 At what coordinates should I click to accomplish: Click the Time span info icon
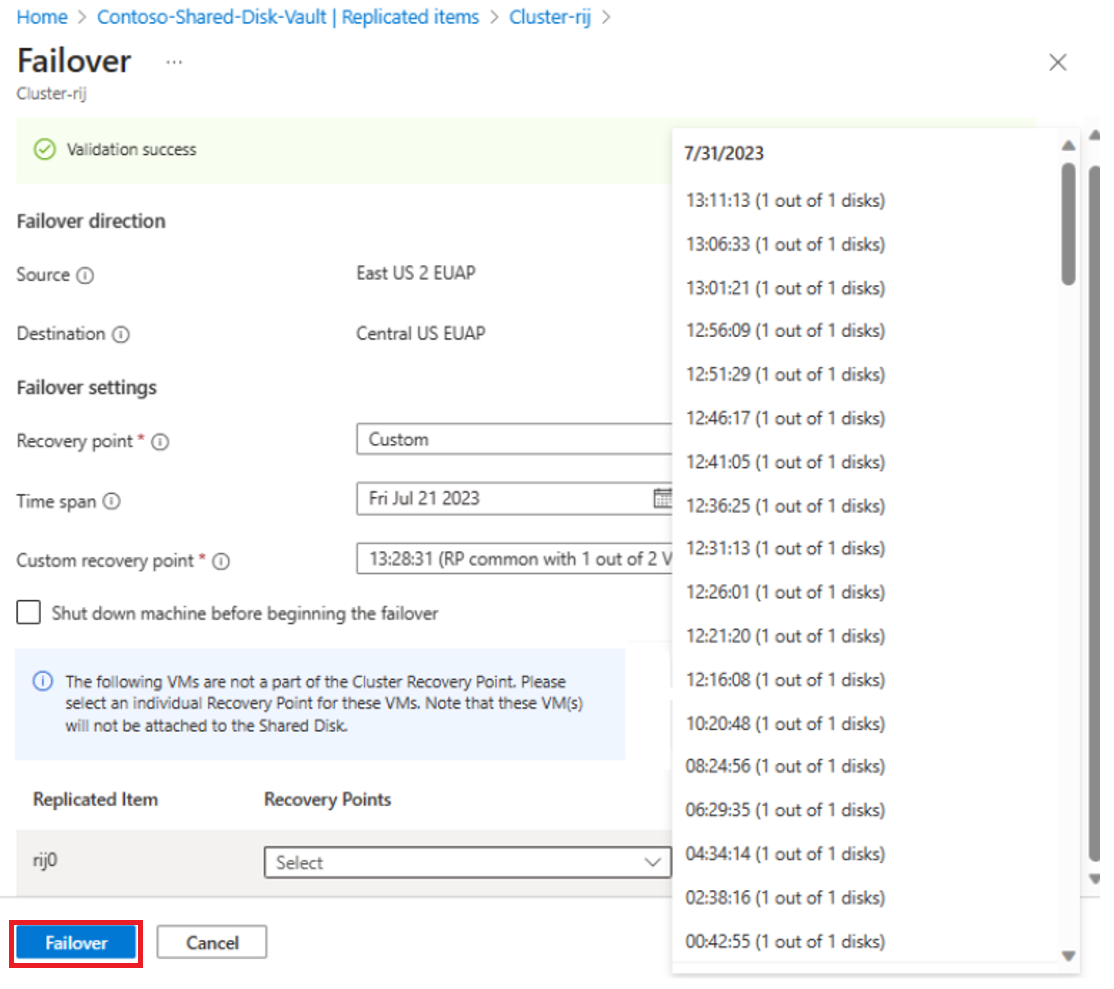[x=111, y=502]
